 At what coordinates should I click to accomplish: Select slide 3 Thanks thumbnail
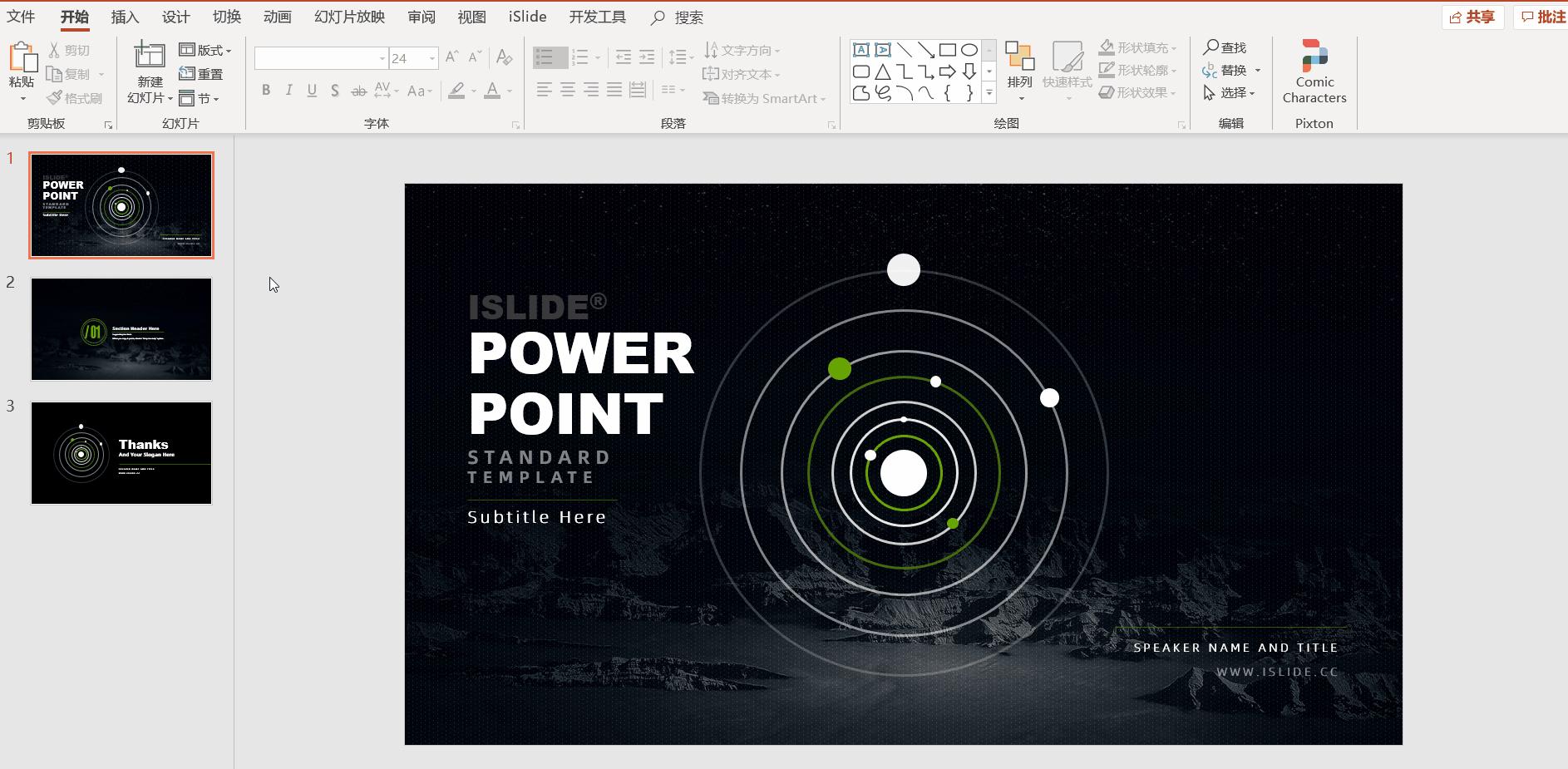(121, 453)
